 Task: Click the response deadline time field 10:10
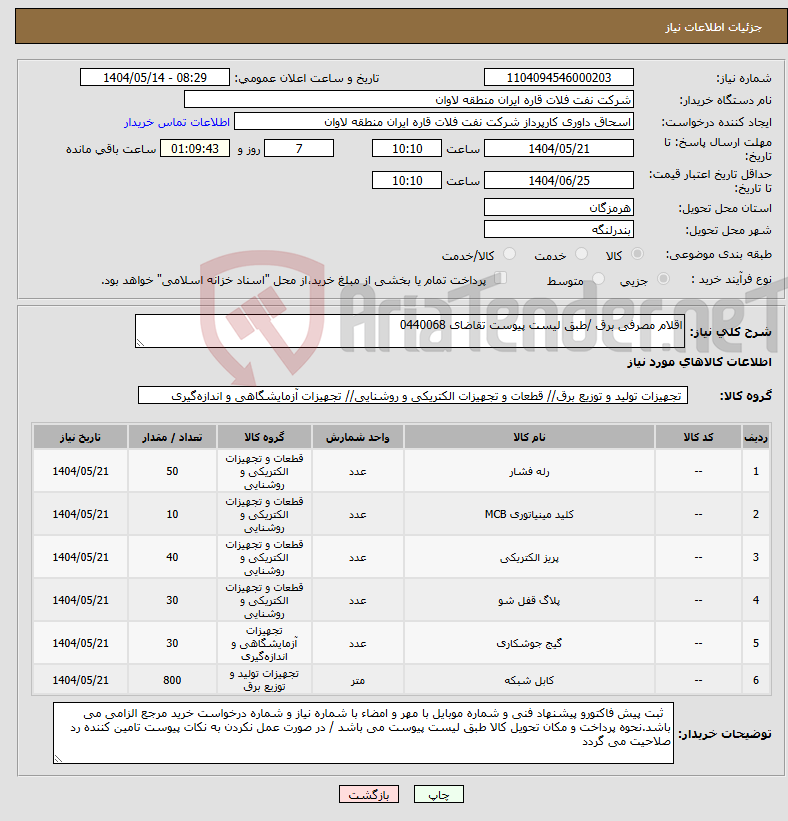(x=407, y=149)
